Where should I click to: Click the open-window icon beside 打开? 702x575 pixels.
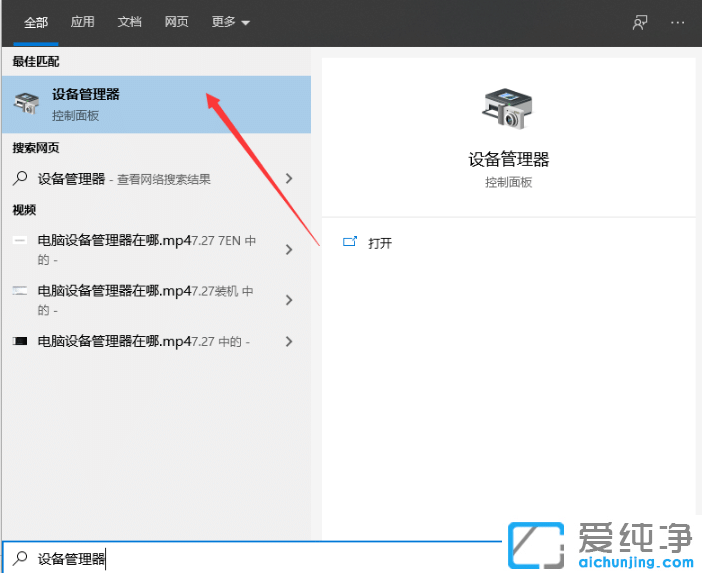click(350, 242)
